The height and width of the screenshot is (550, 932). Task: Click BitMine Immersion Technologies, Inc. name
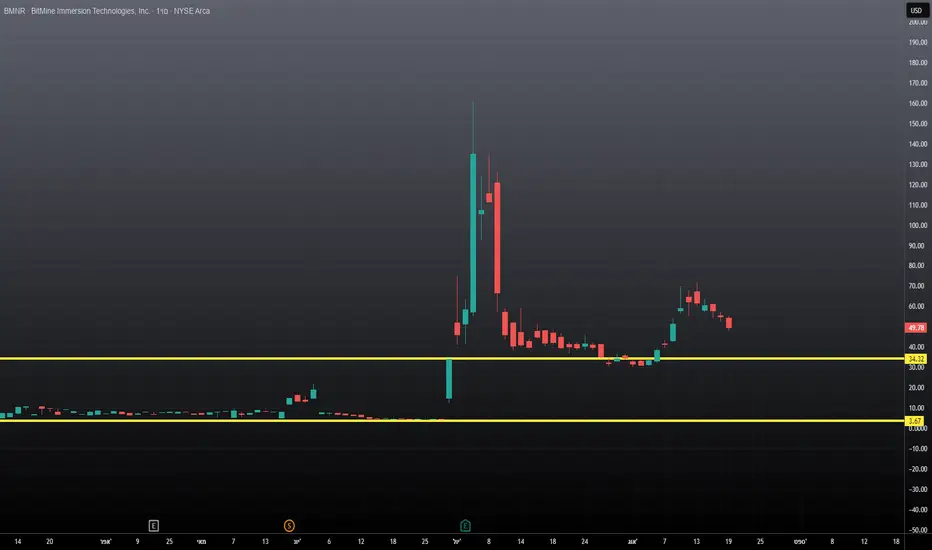tap(90, 11)
